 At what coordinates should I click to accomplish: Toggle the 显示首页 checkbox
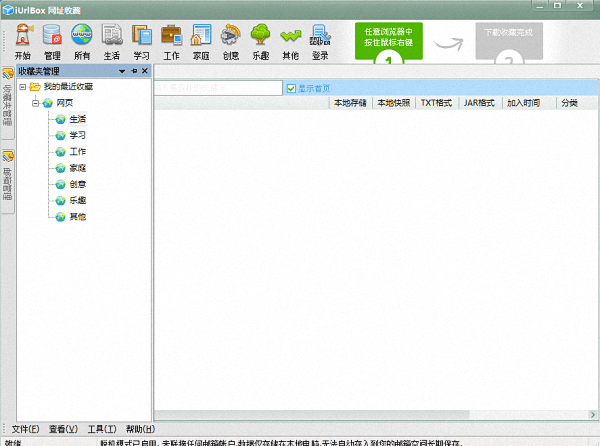[291, 88]
